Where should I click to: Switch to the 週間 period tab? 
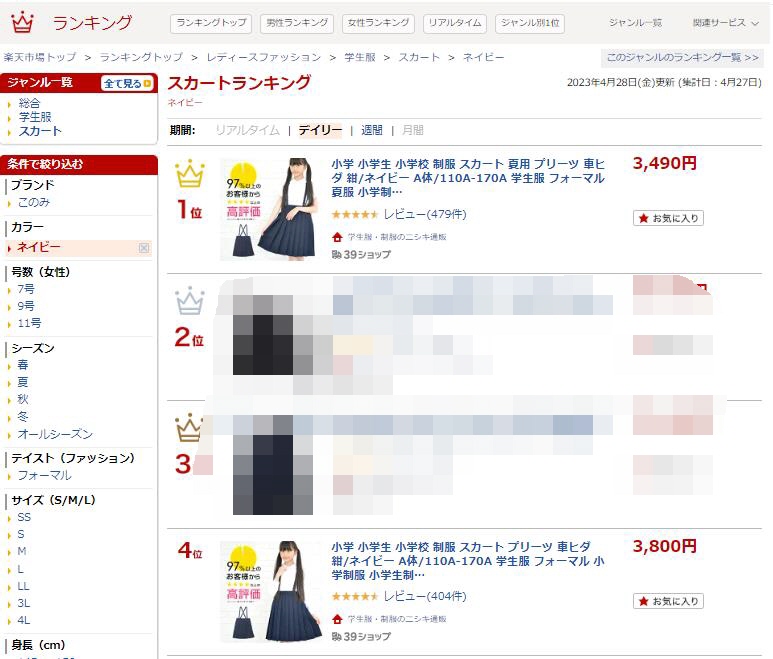click(x=372, y=130)
